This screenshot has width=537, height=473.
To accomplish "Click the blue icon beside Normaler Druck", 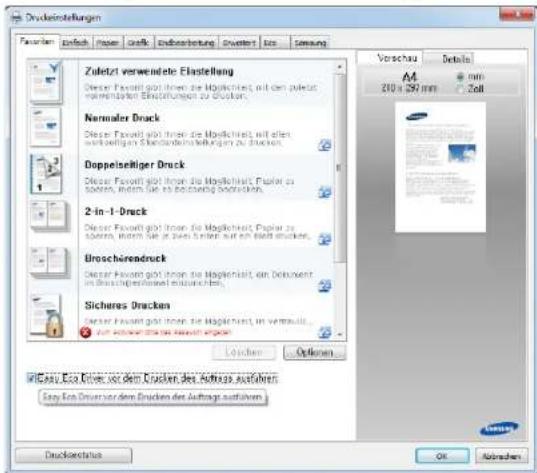I will tap(324, 145).
